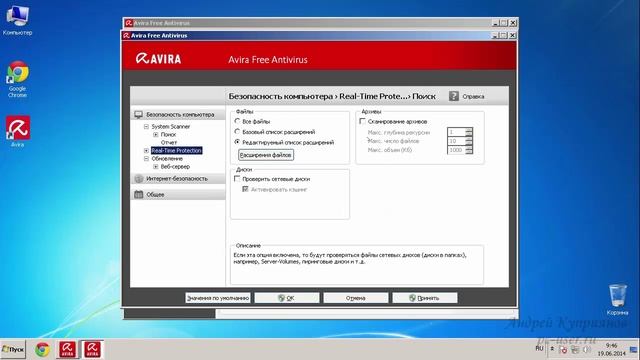Screen dimensions: 640x360
Task: Select System Scanner in the tree
Action: tap(171, 127)
